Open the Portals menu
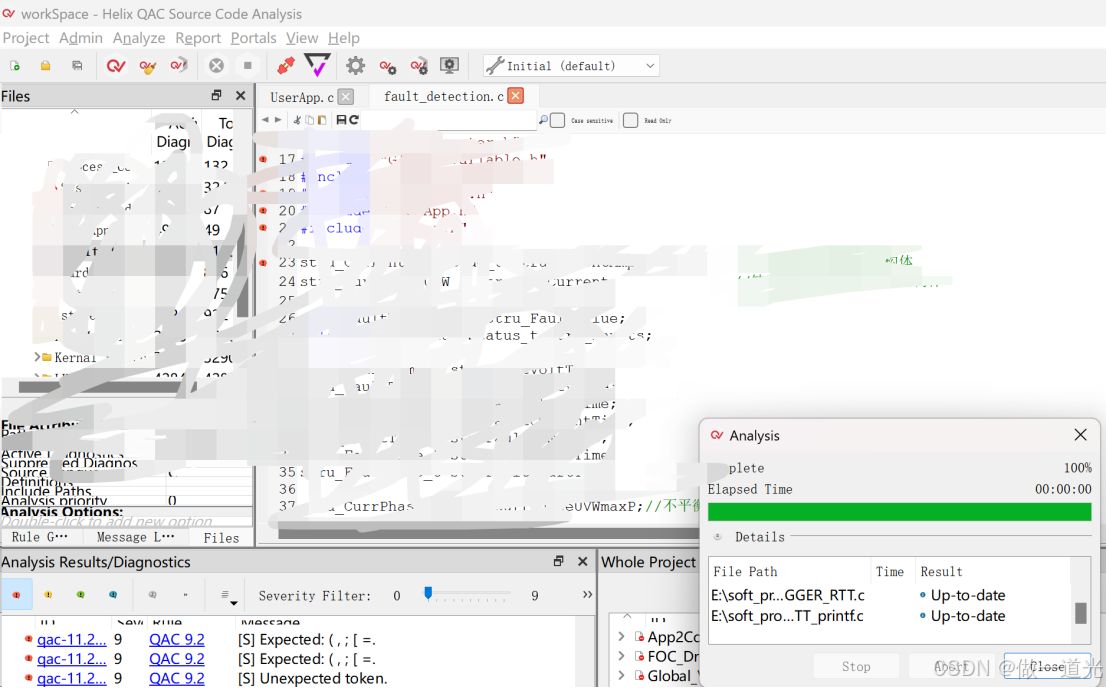This screenshot has width=1107, height=688. 253,38
